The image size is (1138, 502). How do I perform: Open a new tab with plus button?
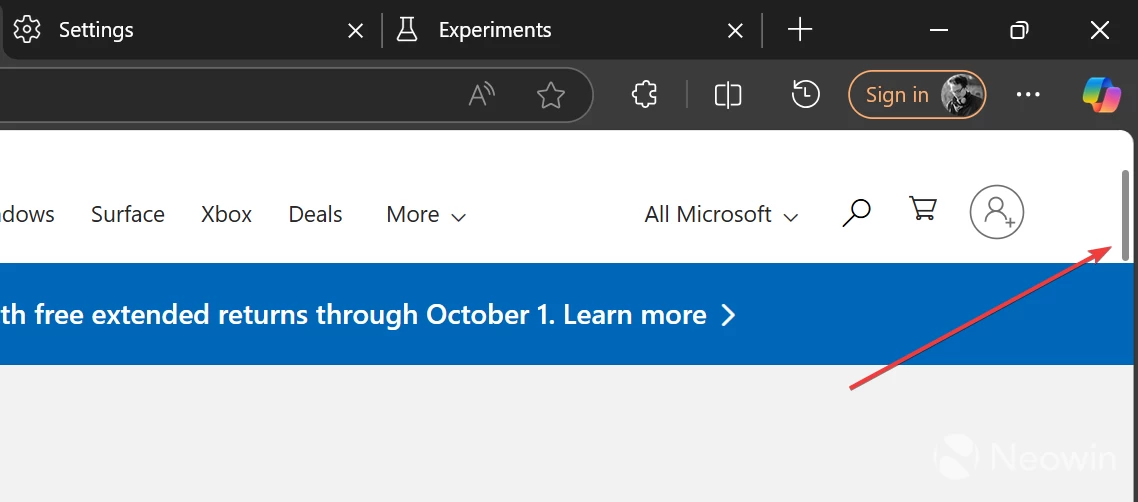(x=800, y=30)
